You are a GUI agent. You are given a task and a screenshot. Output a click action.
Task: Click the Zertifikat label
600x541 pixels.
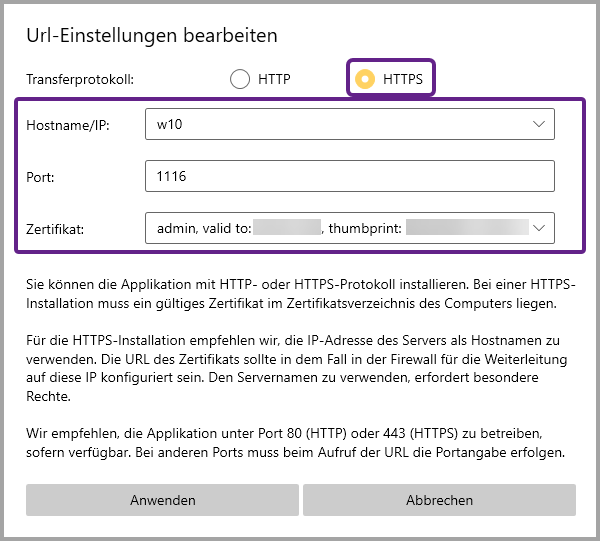pyautogui.click(x=58, y=228)
